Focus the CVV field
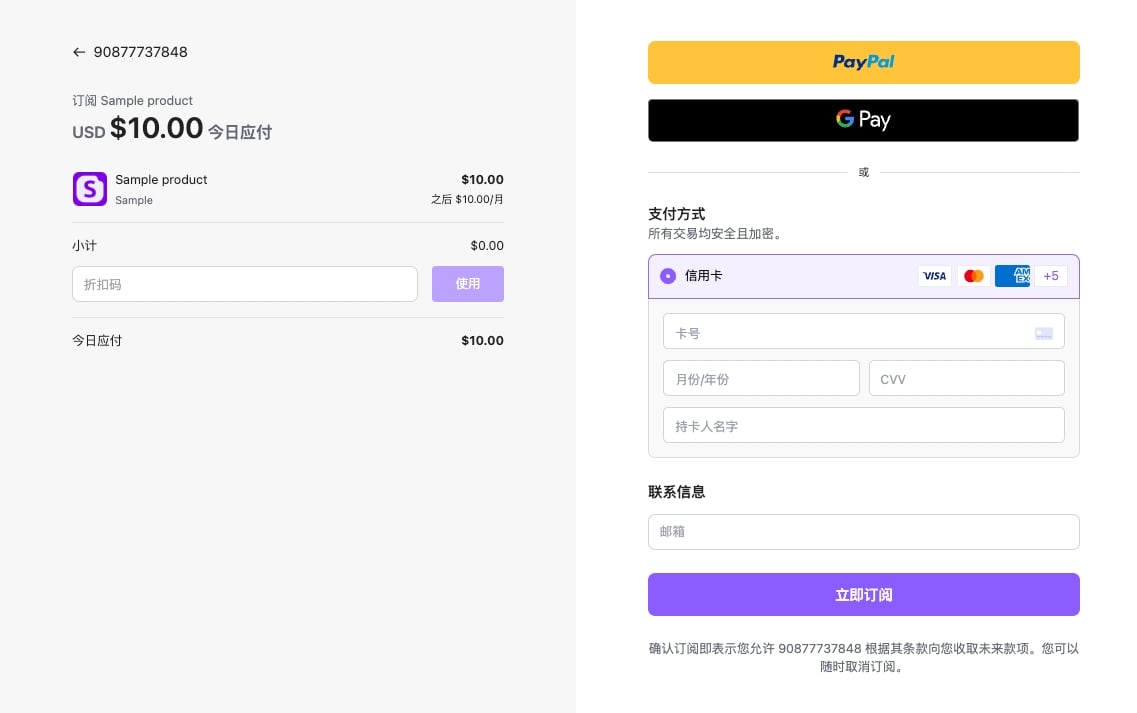This screenshot has width=1137, height=713. [x=967, y=378]
